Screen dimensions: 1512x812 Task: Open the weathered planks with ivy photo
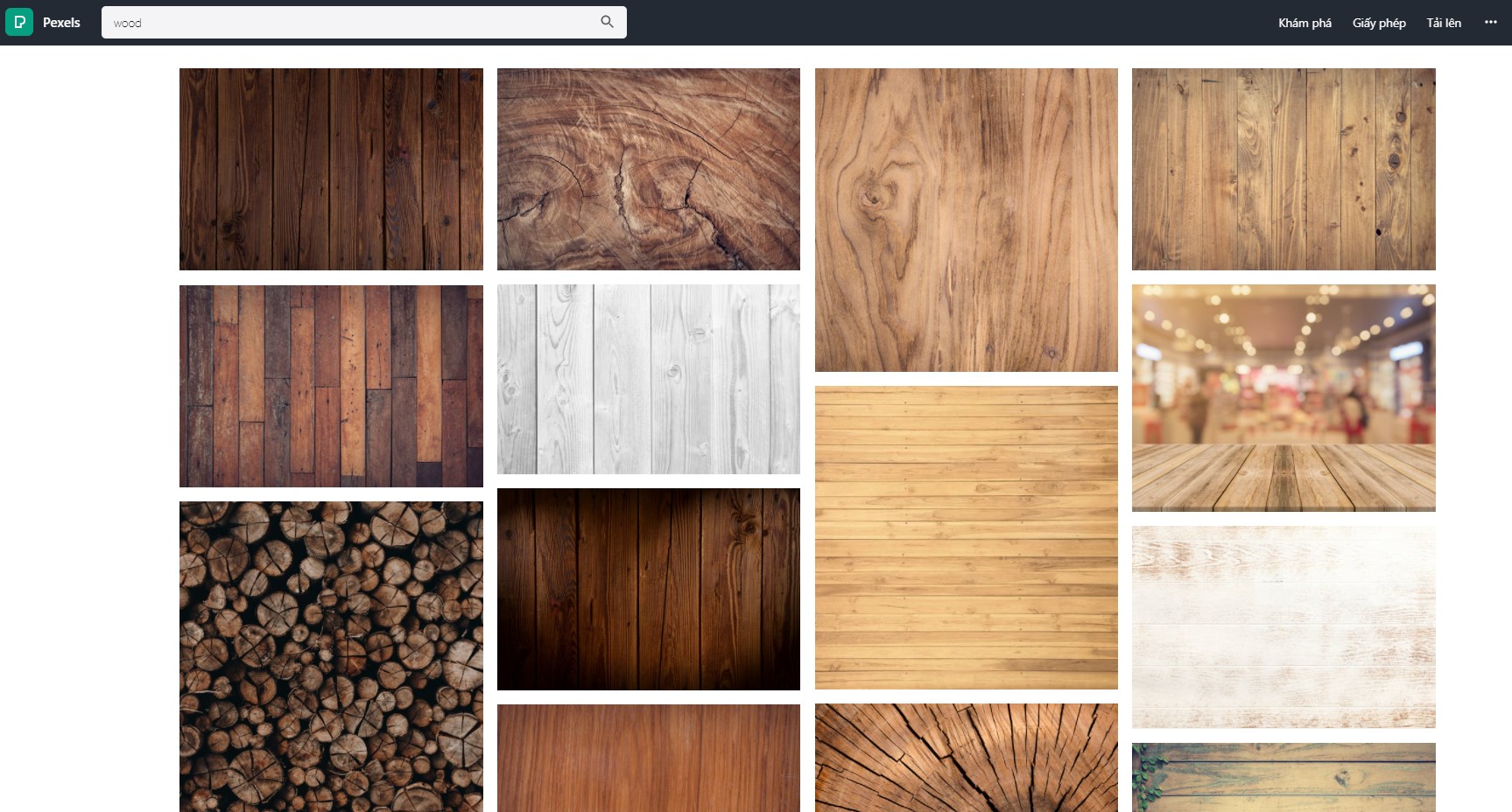pyautogui.click(x=1283, y=777)
